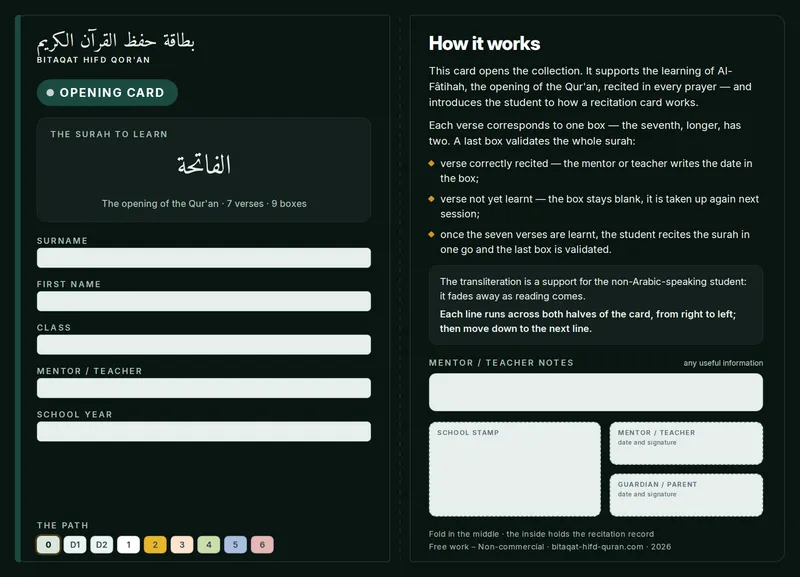This screenshot has width=800, height=577.
Task: Select path step D2
Action: click(x=102, y=544)
